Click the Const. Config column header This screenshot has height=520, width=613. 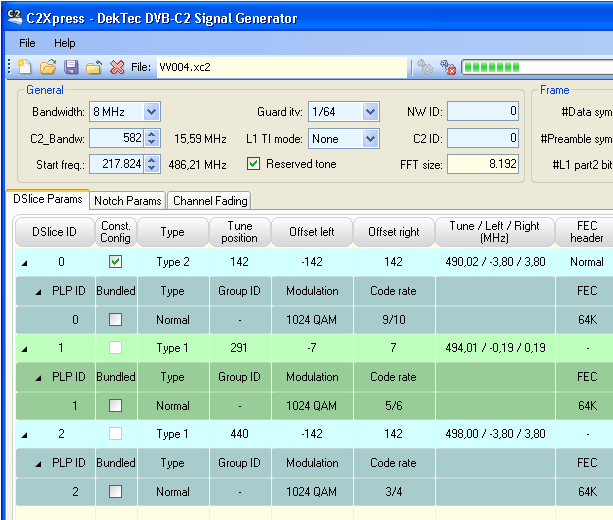click(116, 232)
